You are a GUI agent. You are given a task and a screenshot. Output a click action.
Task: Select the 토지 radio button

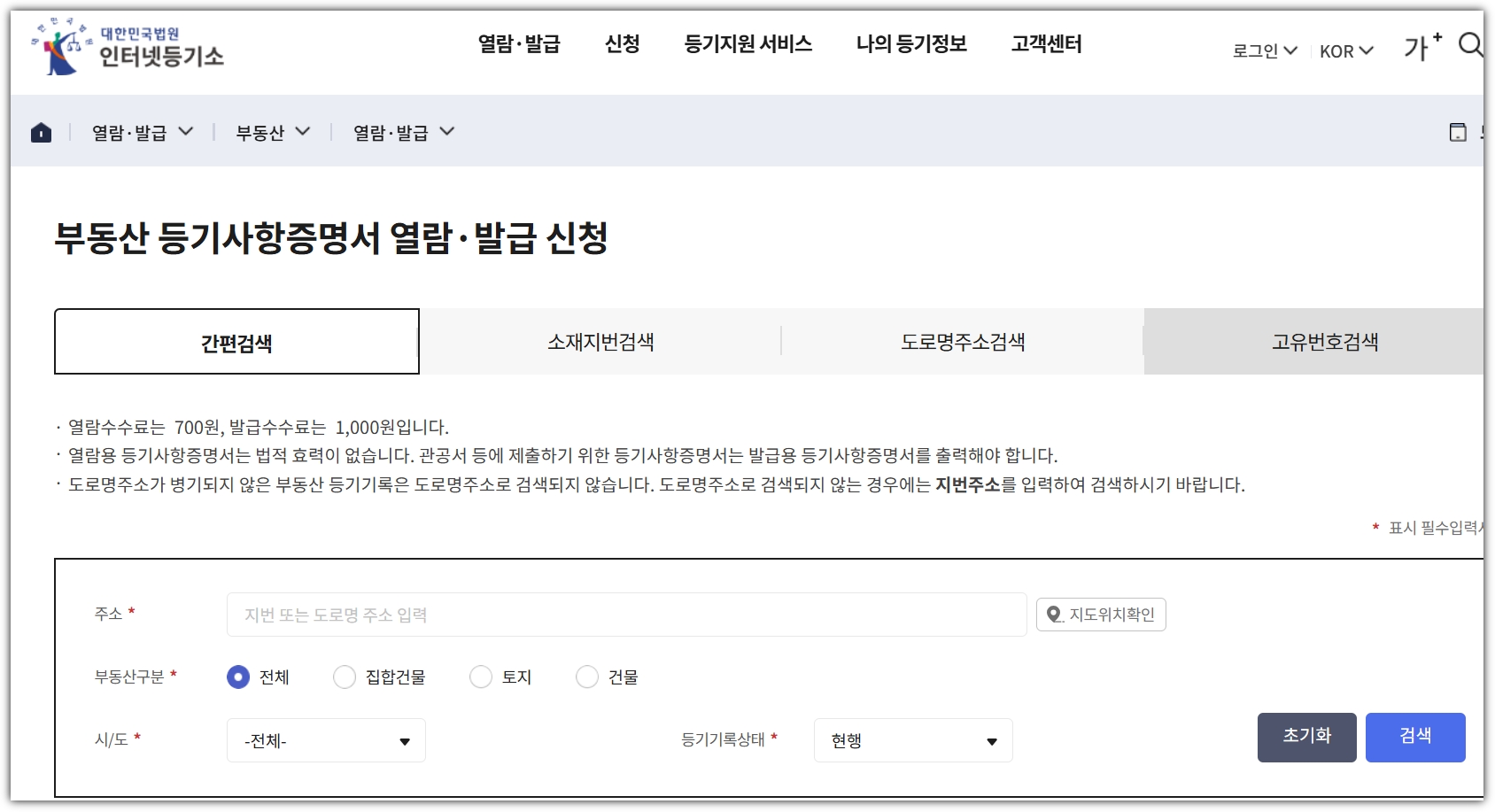(x=481, y=677)
